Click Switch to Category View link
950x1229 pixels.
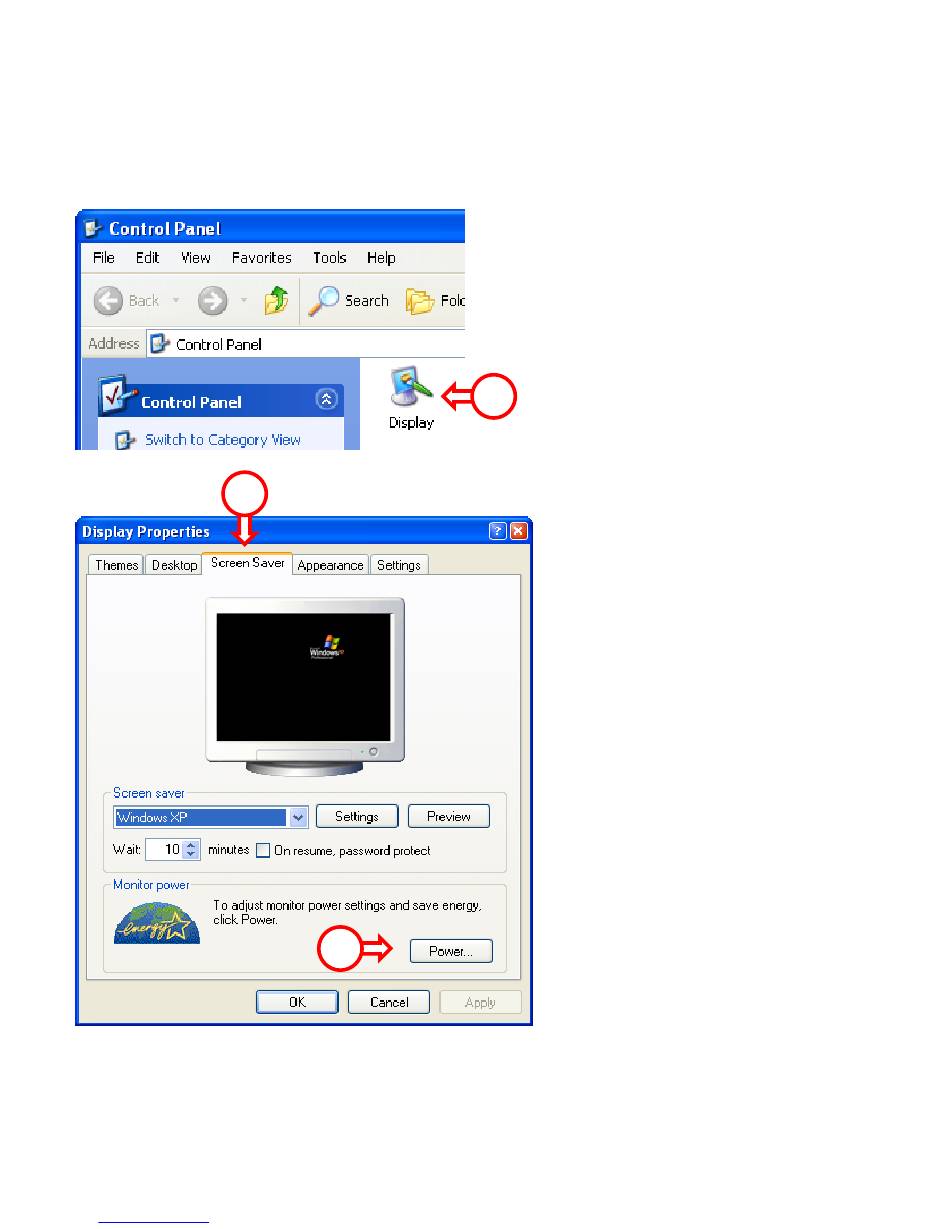pos(223,439)
